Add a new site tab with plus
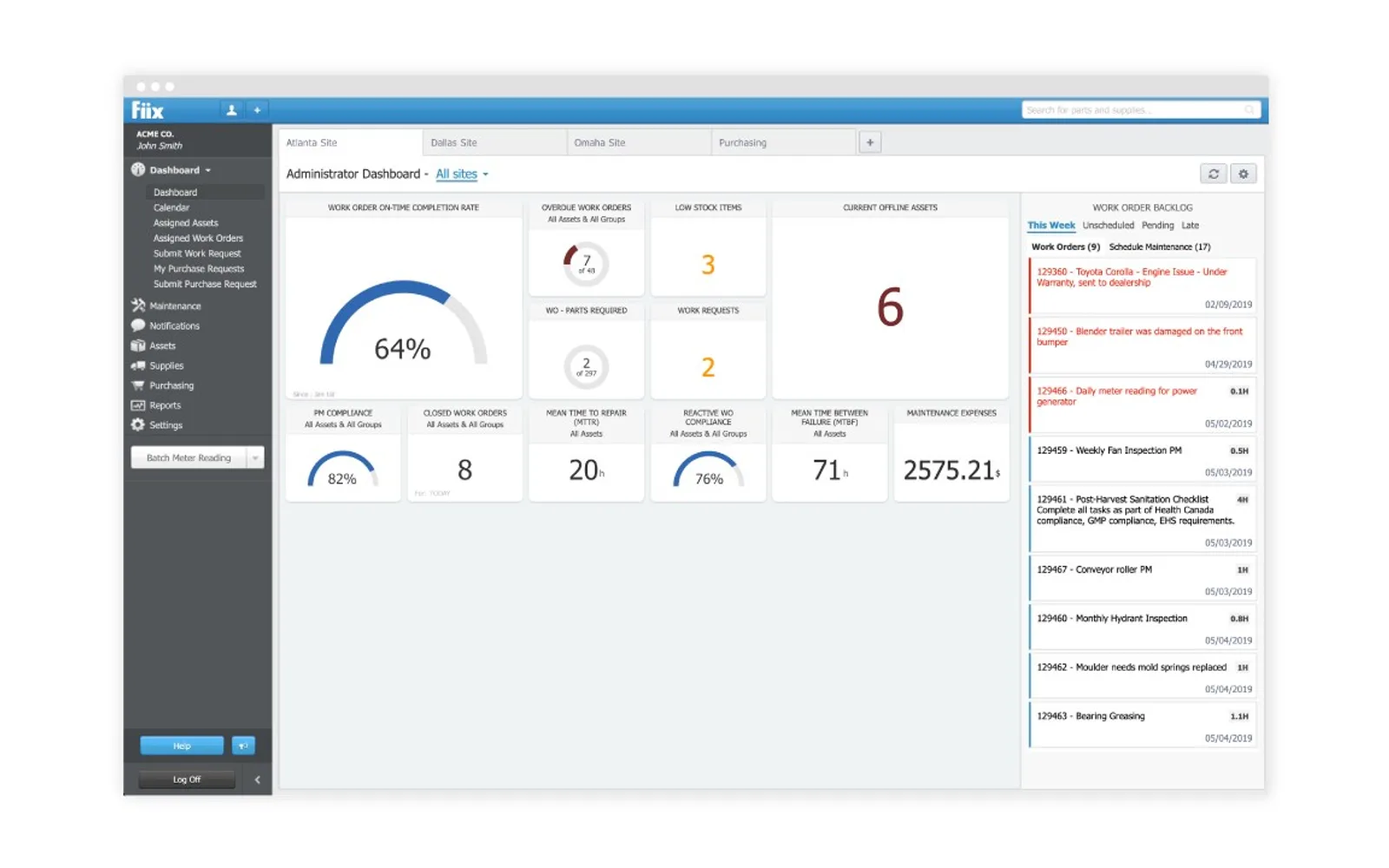The height and width of the screenshot is (868, 1389). coord(870,142)
